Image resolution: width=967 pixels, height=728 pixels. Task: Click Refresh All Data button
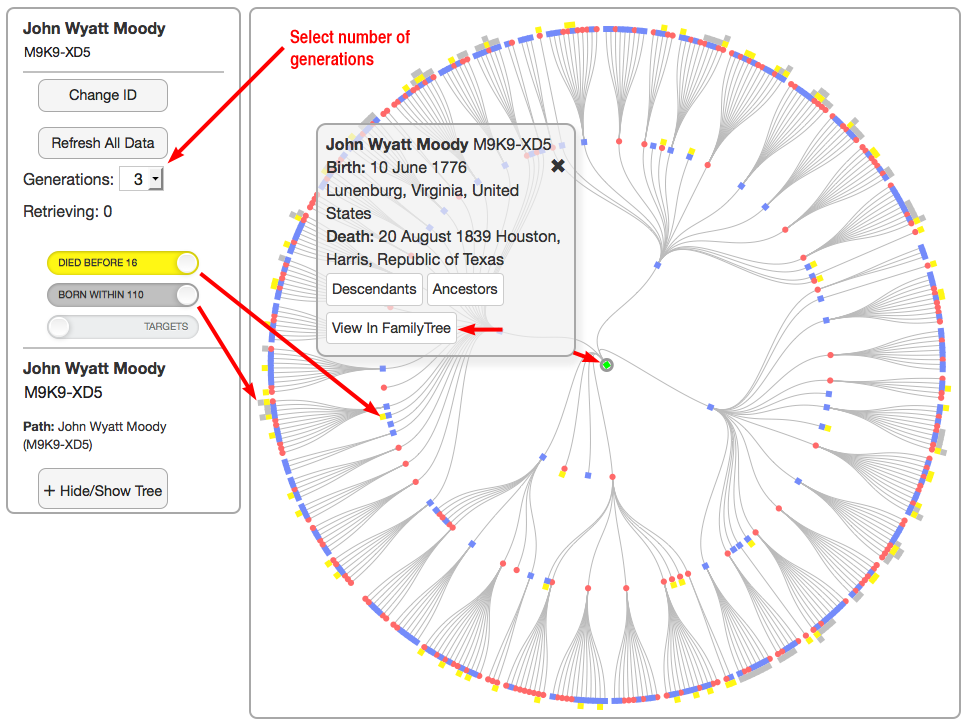point(102,143)
